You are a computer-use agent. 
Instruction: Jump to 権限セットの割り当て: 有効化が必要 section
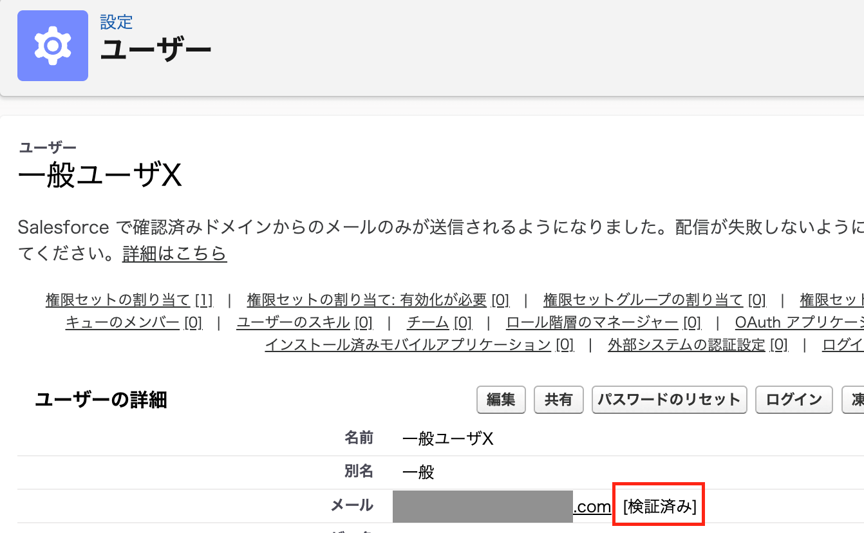point(377,300)
